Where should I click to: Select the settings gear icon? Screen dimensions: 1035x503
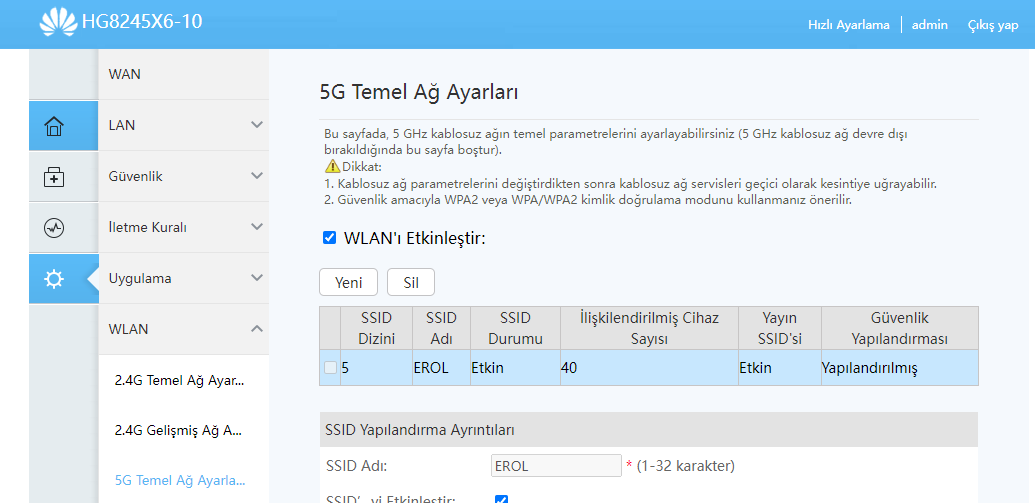point(53,279)
